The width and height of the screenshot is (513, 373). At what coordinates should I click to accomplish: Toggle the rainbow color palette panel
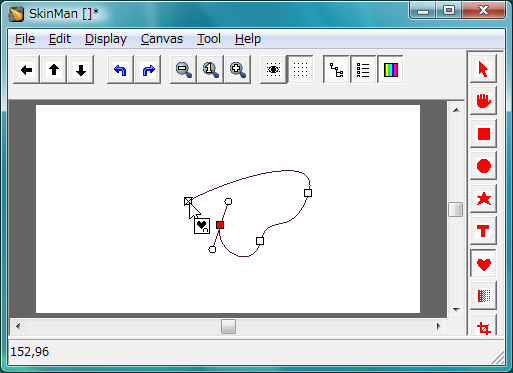[x=390, y=70]
